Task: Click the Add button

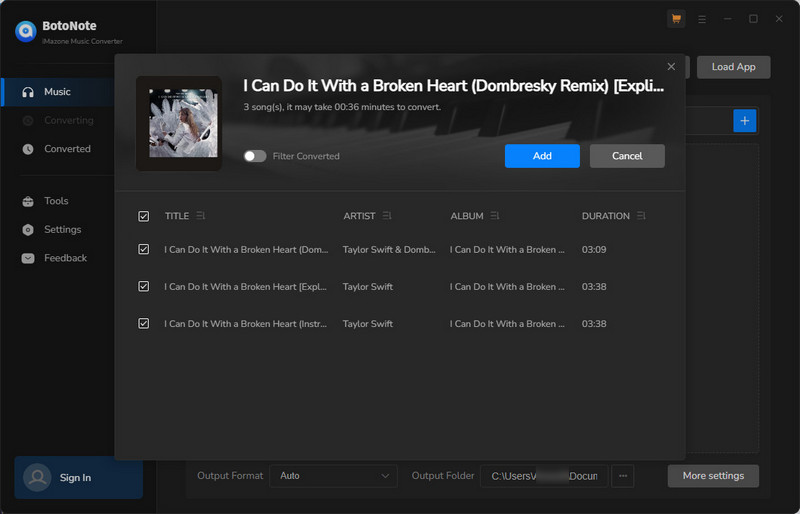Action: (x=542, y=156)
